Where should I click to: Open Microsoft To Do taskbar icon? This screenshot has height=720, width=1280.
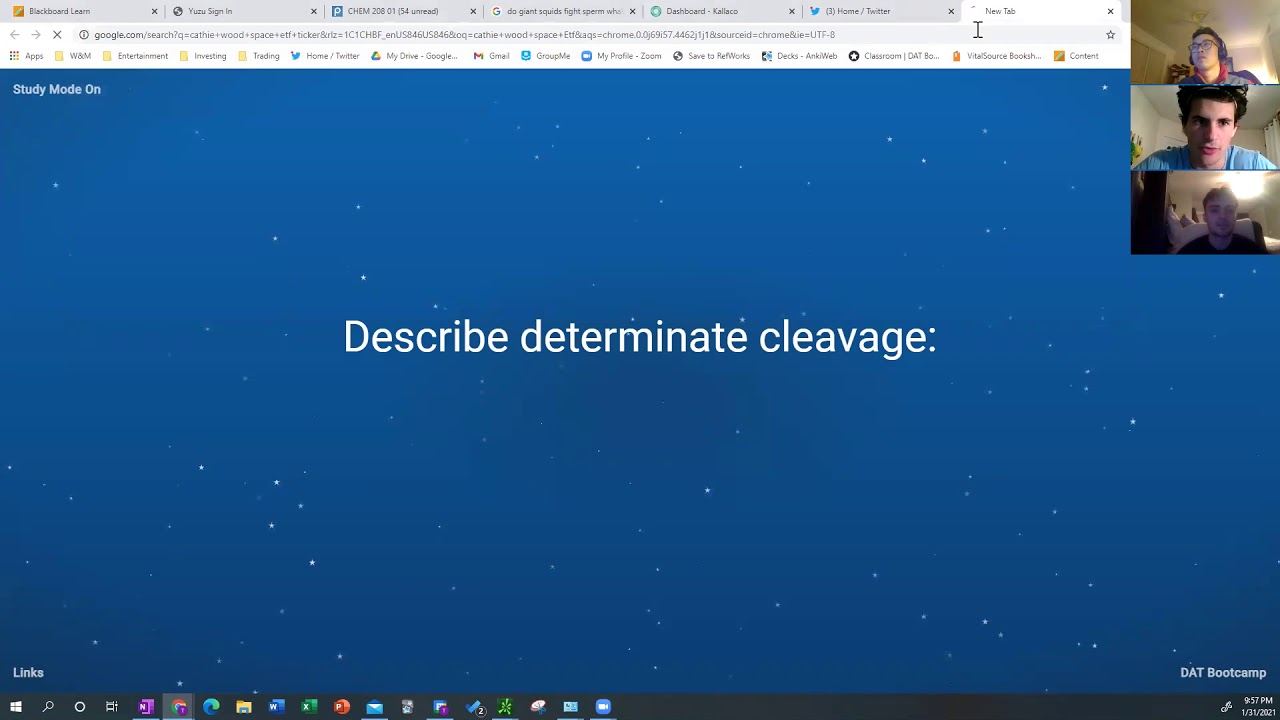click(x=474, y=707)
